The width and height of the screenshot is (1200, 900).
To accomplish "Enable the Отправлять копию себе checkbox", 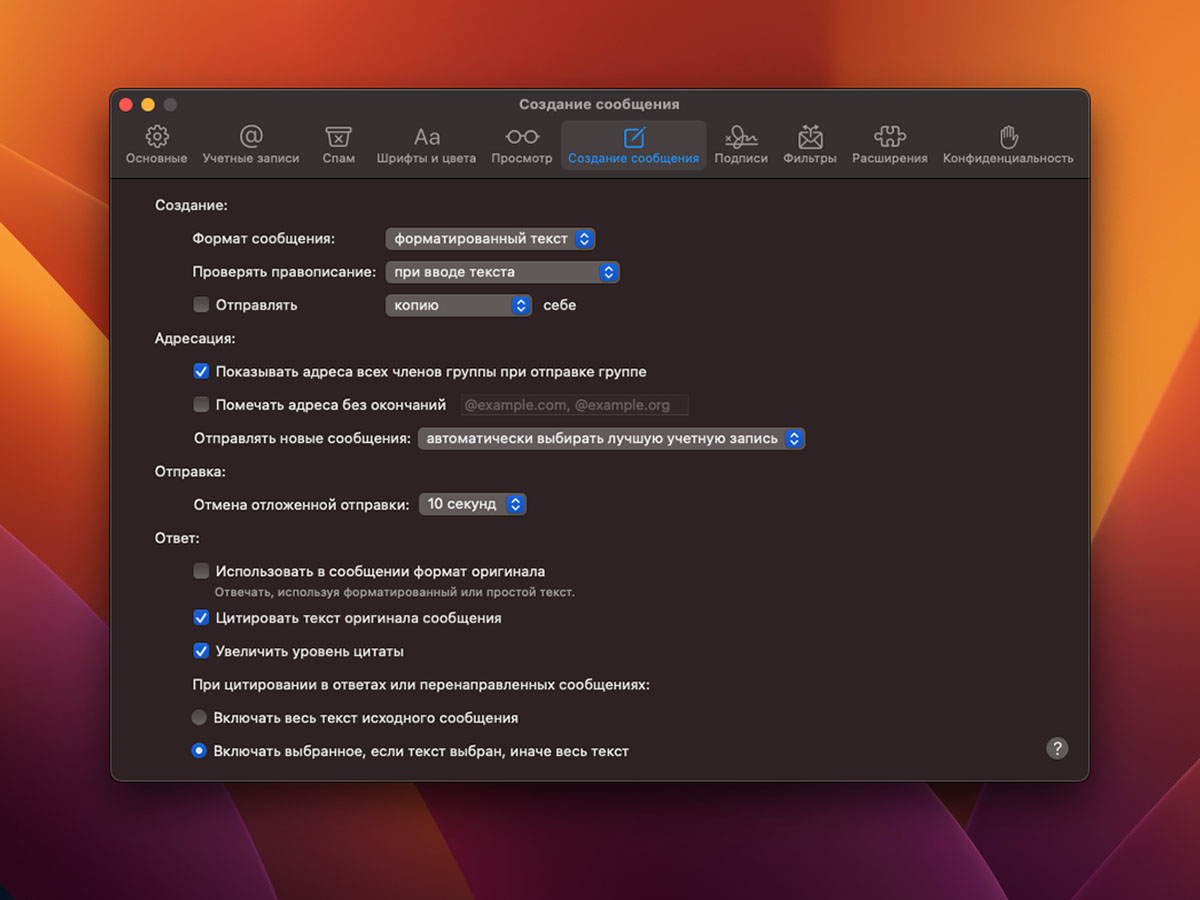I will click(201, 305).
